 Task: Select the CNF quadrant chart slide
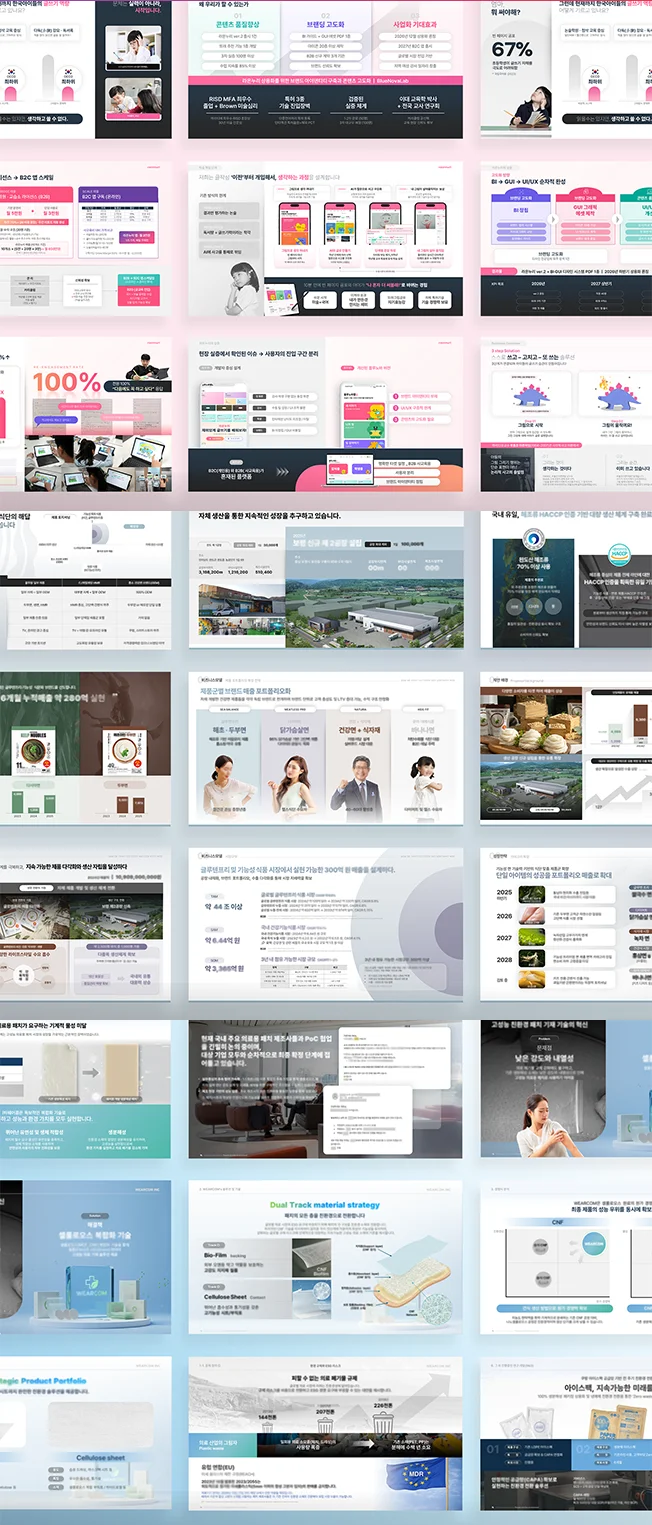566,1257
